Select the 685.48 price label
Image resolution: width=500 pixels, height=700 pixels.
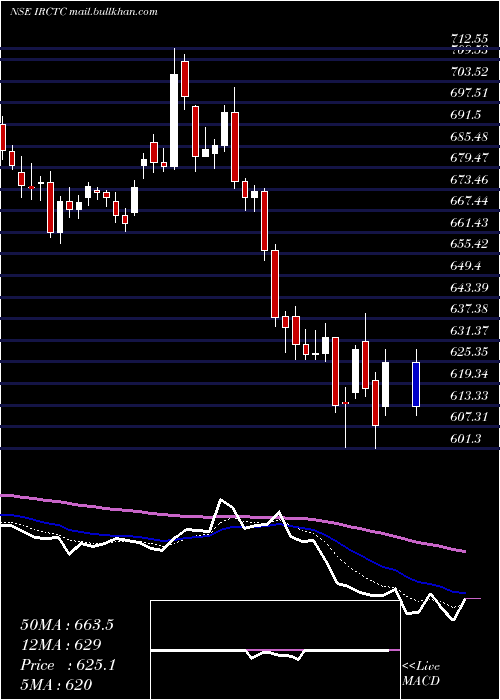point(469,136)
